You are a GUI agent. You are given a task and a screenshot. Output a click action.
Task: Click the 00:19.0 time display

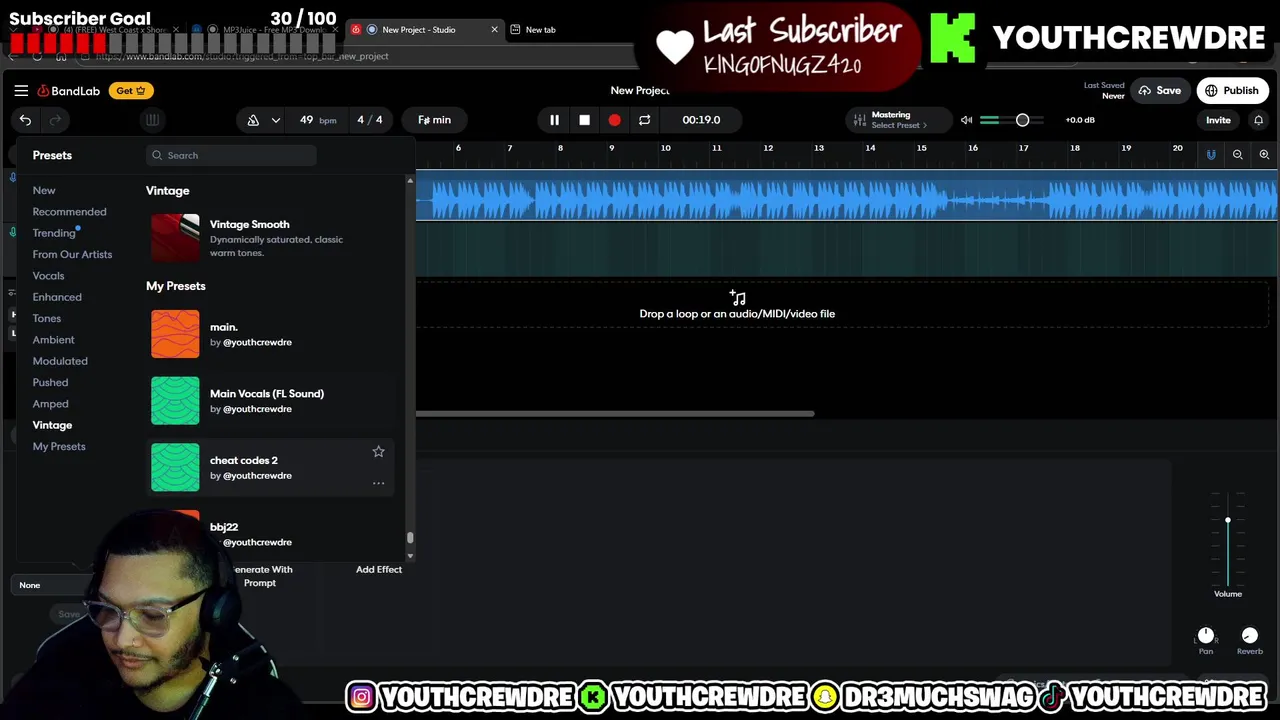[701, 120]
